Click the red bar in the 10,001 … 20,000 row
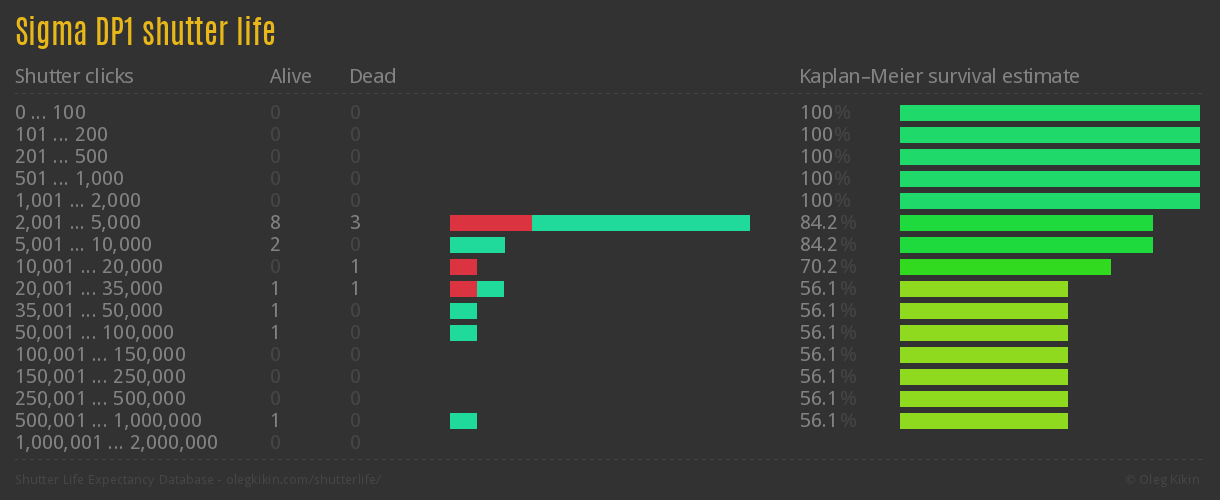Image resolution: width=1220 pixels, height=500 pixels. tap(463, 267)
